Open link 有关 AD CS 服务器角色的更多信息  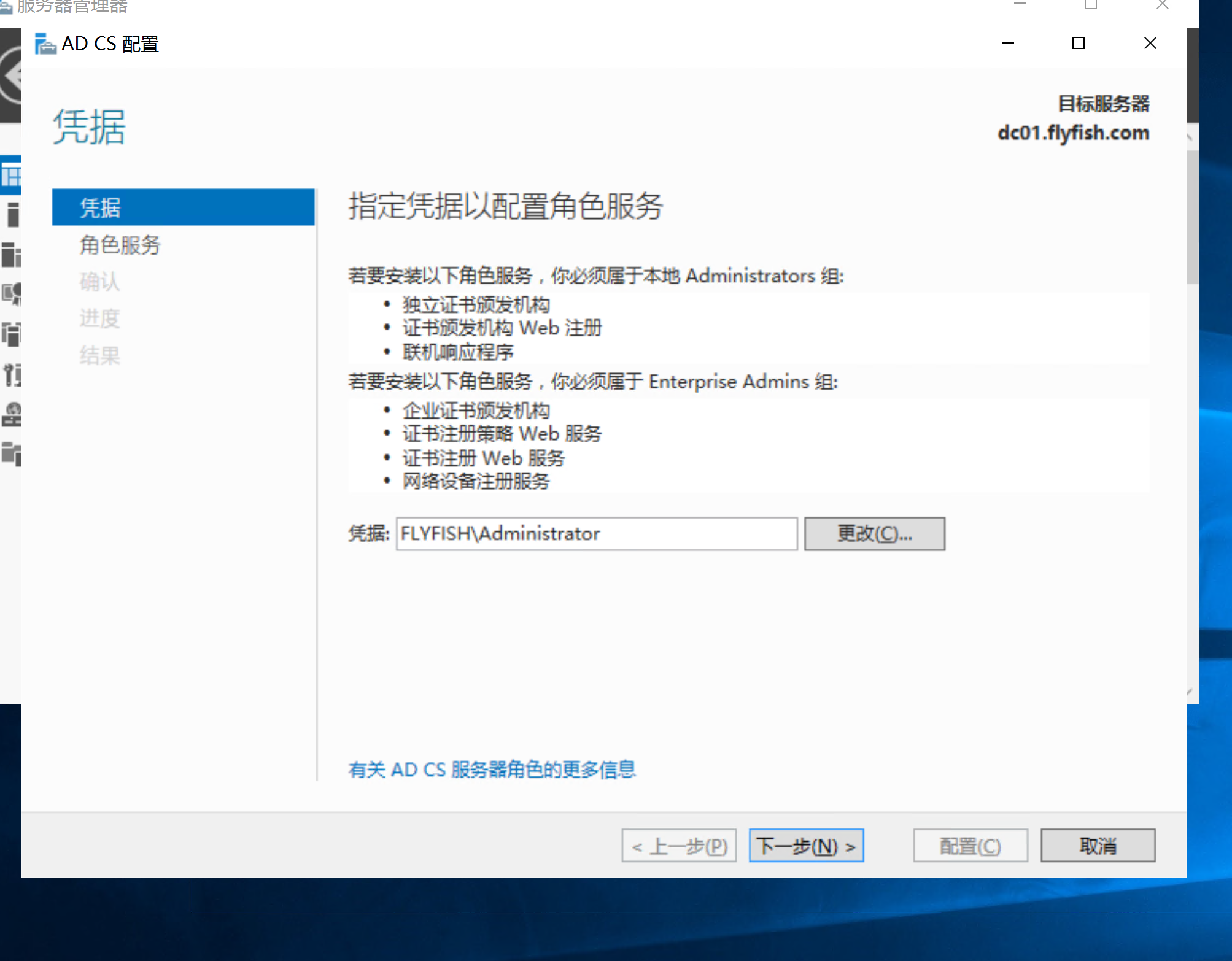pyautogui.click(x=492, y=770)
